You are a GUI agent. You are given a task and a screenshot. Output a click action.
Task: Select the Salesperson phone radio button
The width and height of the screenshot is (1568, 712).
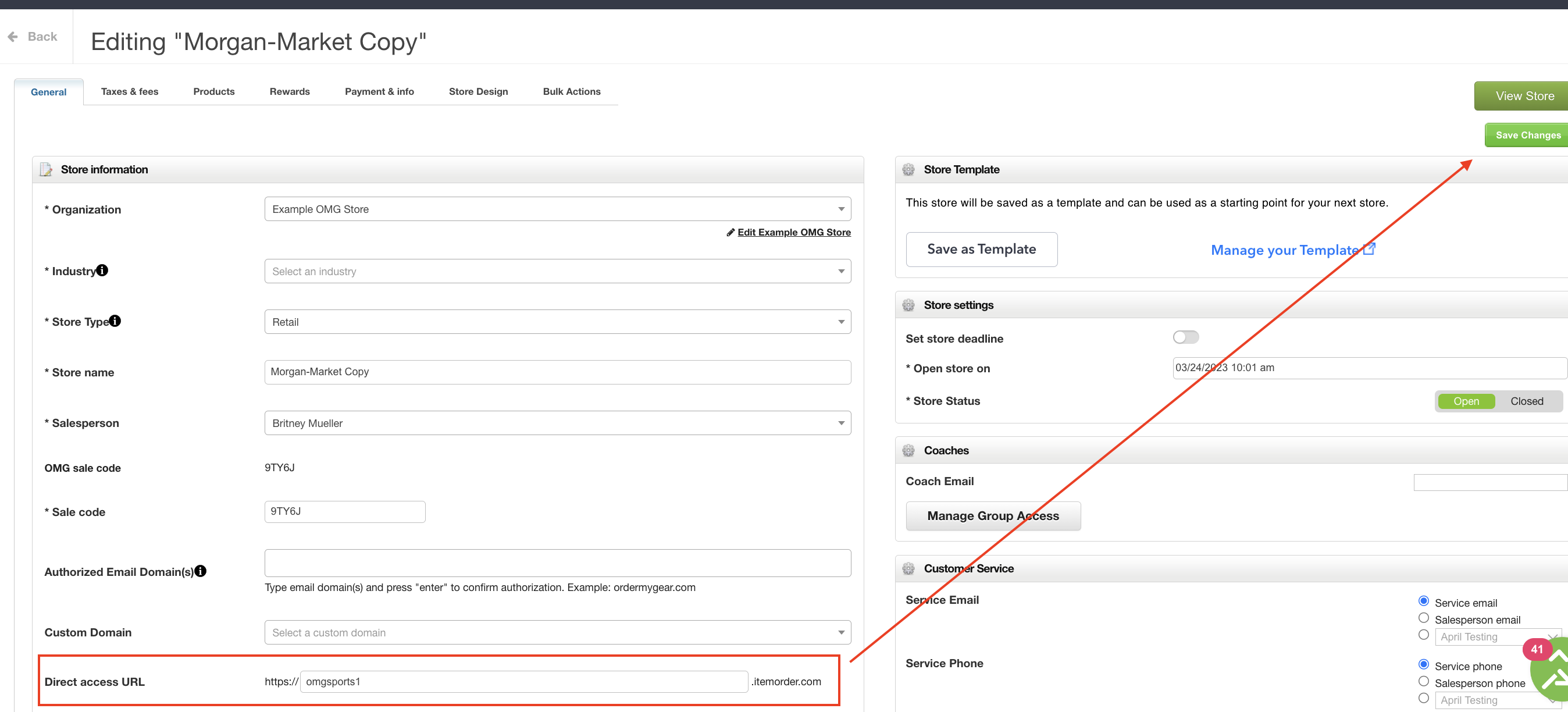[x=1424, y=682]
